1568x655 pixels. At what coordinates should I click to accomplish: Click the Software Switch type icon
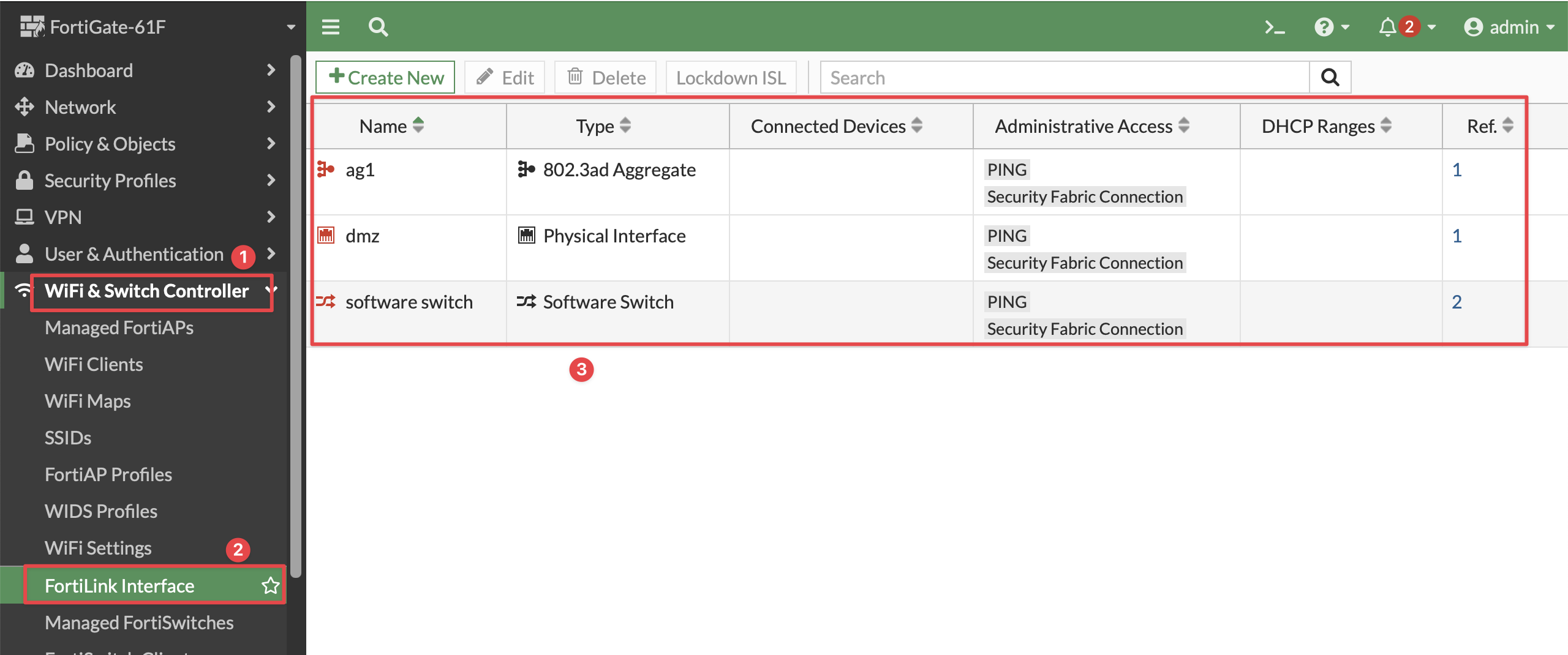pos(526,301)
